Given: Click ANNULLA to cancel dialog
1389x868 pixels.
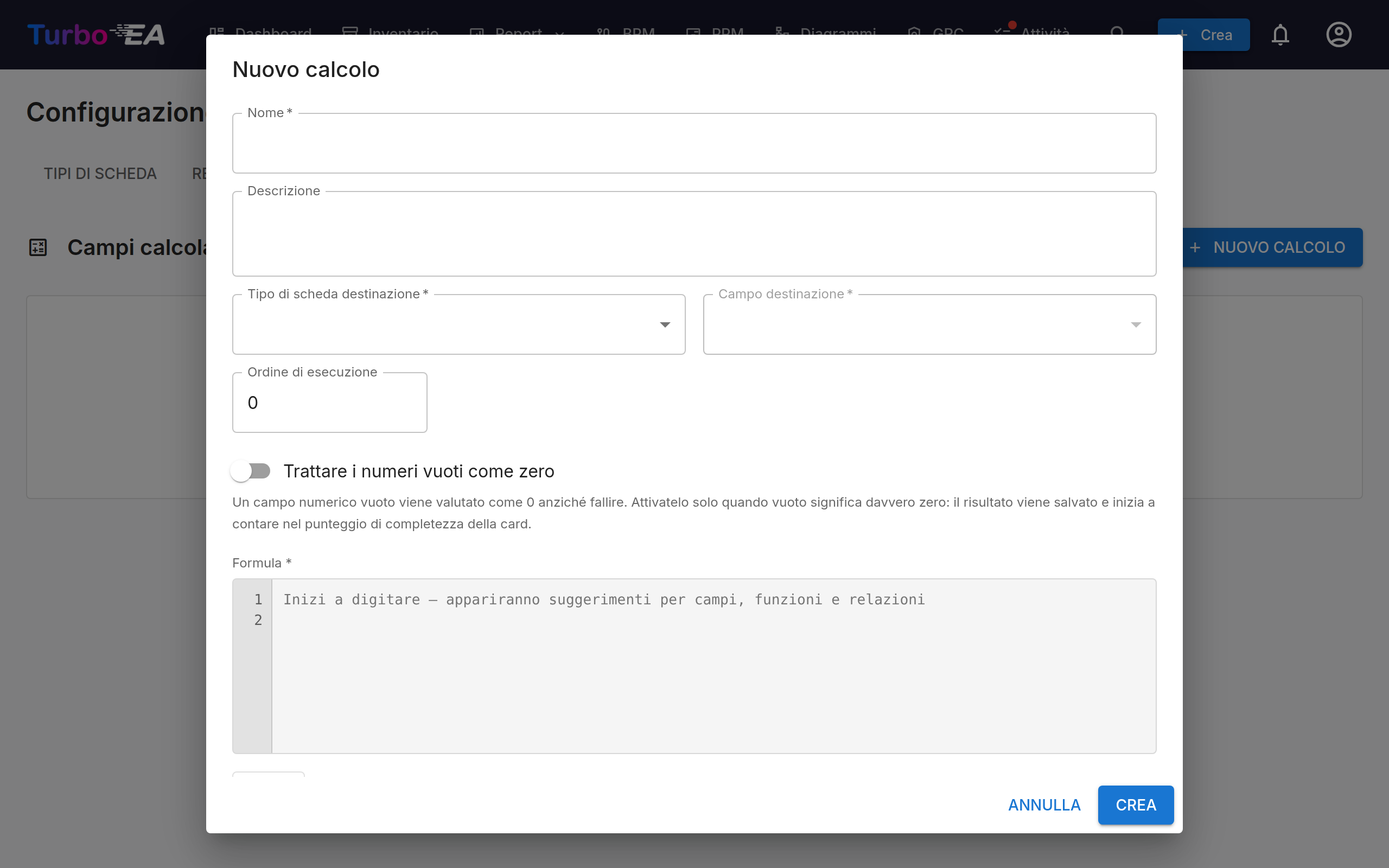Looking at the screenshot, I should click(1044, 805).
